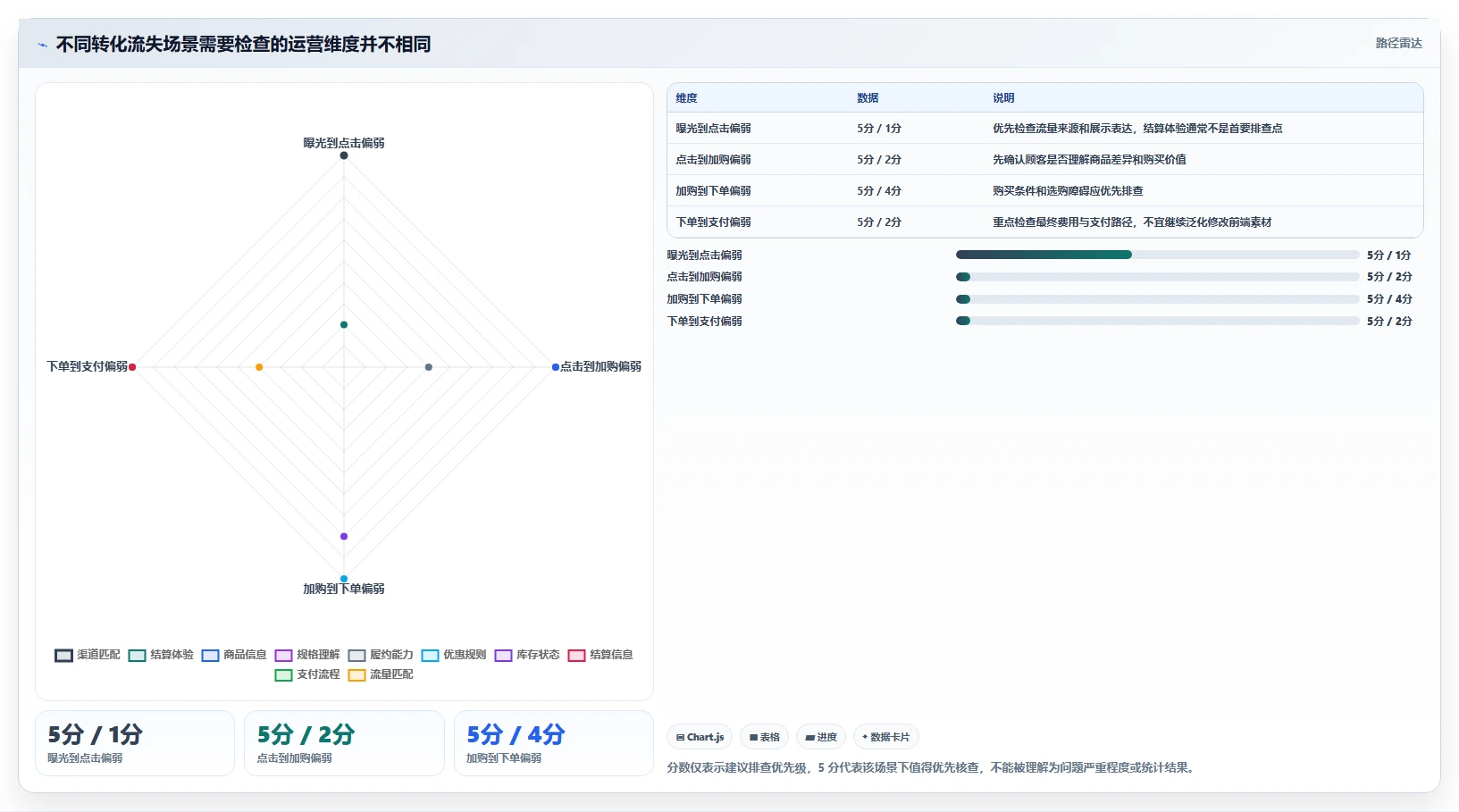The width and height of the screenshot is (1459, 812).
Task: Open the 5分 / 1分 曝光到点击偏弱 card
Action: (135, 743)
